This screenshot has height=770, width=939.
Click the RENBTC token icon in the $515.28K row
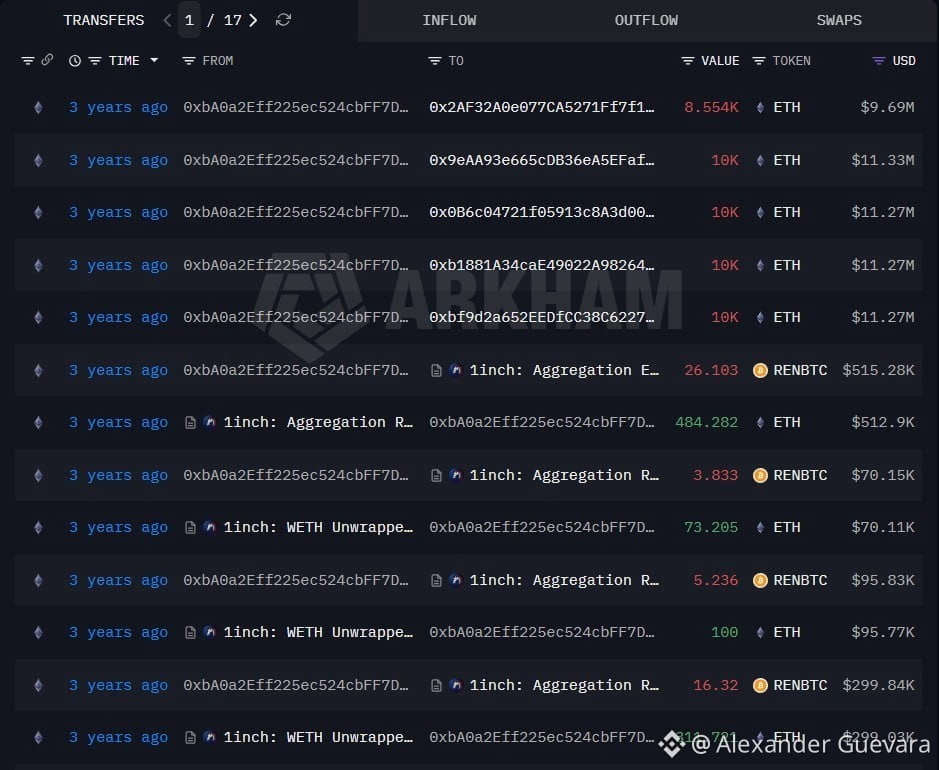pos(760,371)
